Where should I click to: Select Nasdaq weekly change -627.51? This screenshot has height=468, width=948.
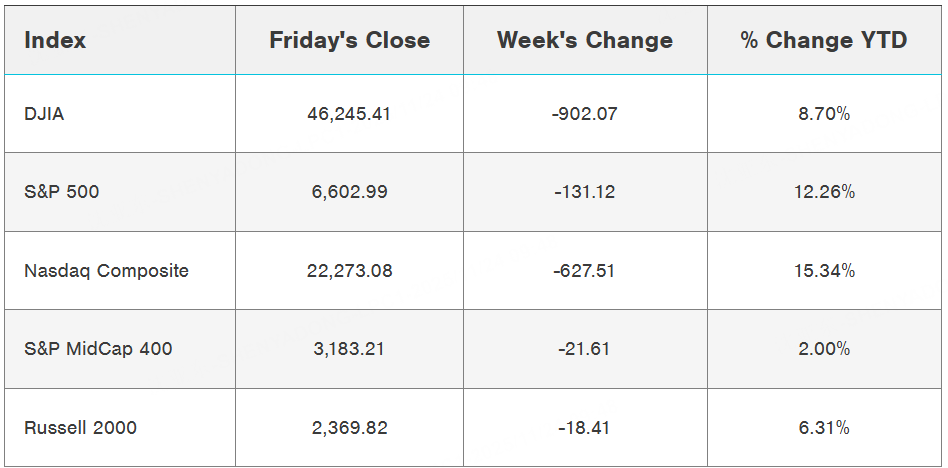pyautogui.click(x=585, y=271)
